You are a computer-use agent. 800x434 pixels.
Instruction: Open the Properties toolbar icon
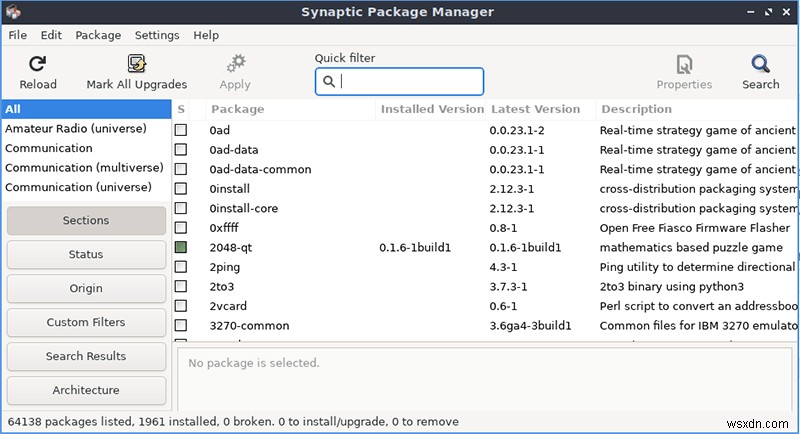[684, 65]
